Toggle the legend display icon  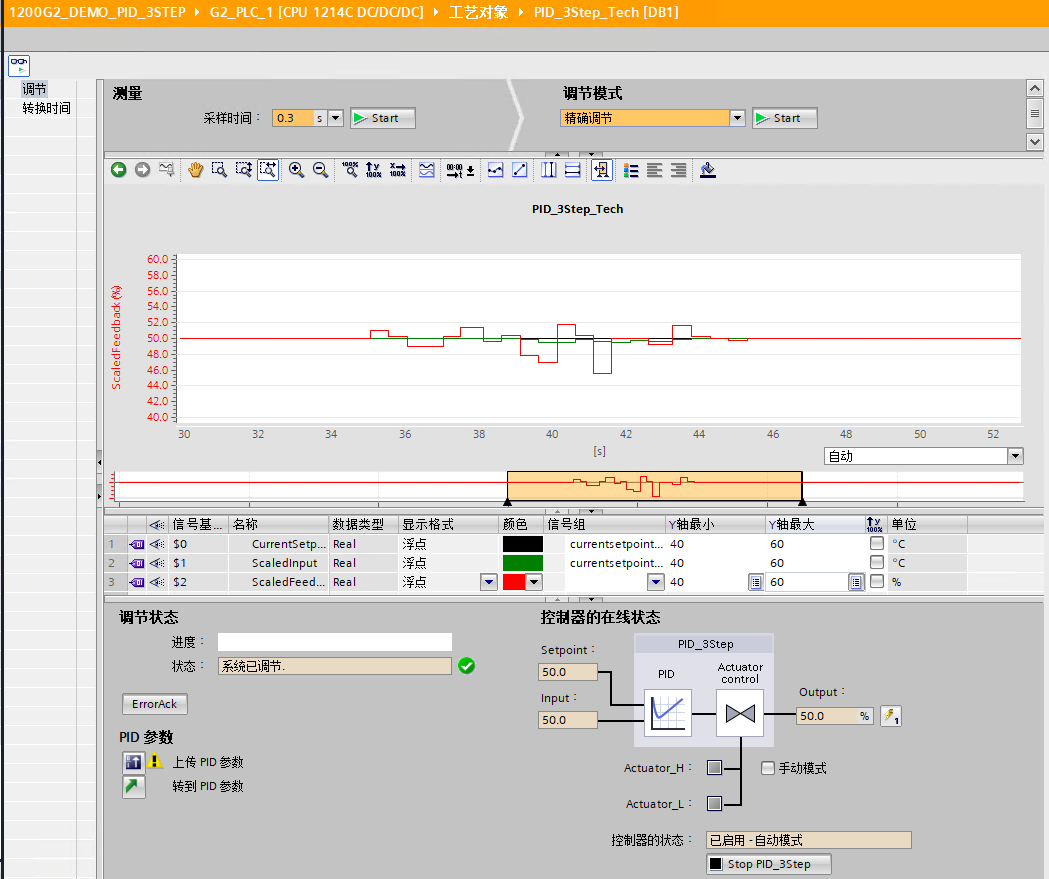click(x=631, y=170)
